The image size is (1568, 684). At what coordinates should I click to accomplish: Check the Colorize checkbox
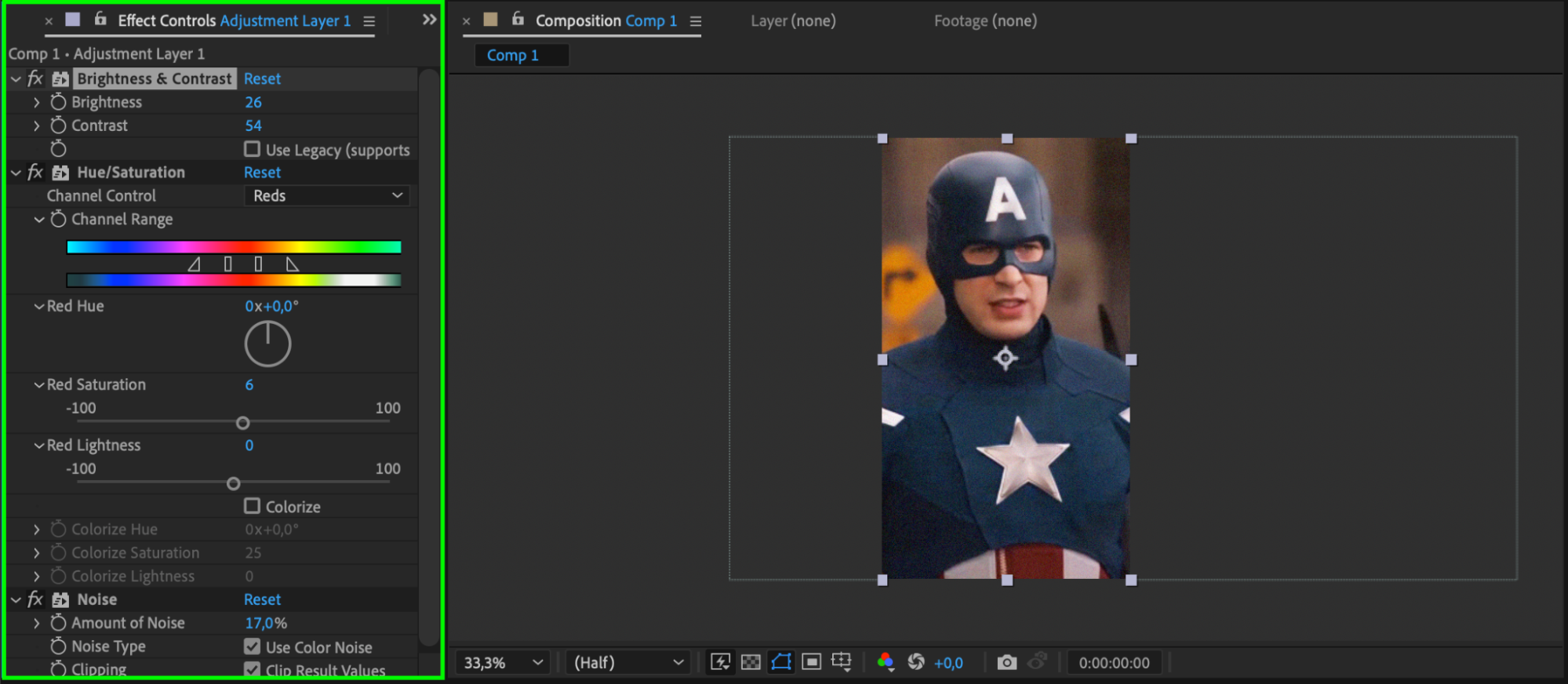click(x=252, y=506)
